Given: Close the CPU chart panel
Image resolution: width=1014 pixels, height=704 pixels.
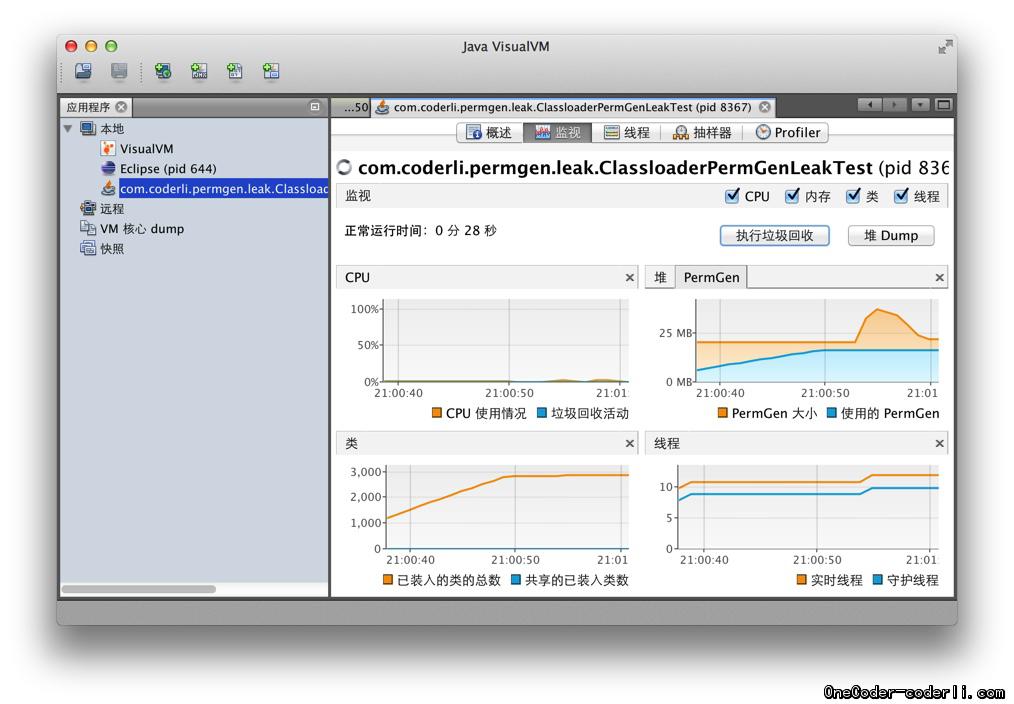Looking at the screenshot, I should tap(629, 278).
